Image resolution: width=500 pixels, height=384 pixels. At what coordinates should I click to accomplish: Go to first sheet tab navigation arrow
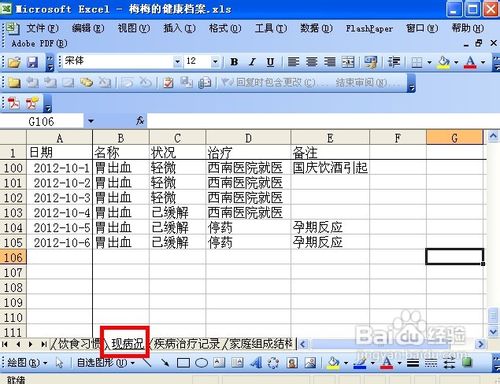point(5,344)
